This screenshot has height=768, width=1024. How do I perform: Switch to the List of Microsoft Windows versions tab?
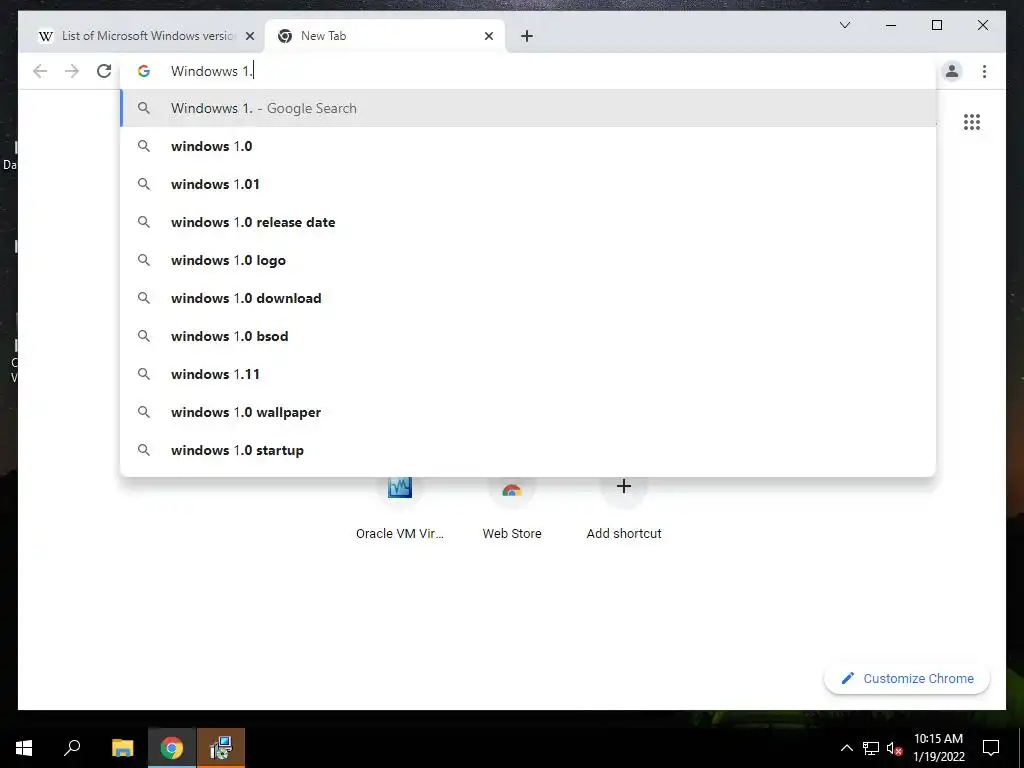[146, 36]
